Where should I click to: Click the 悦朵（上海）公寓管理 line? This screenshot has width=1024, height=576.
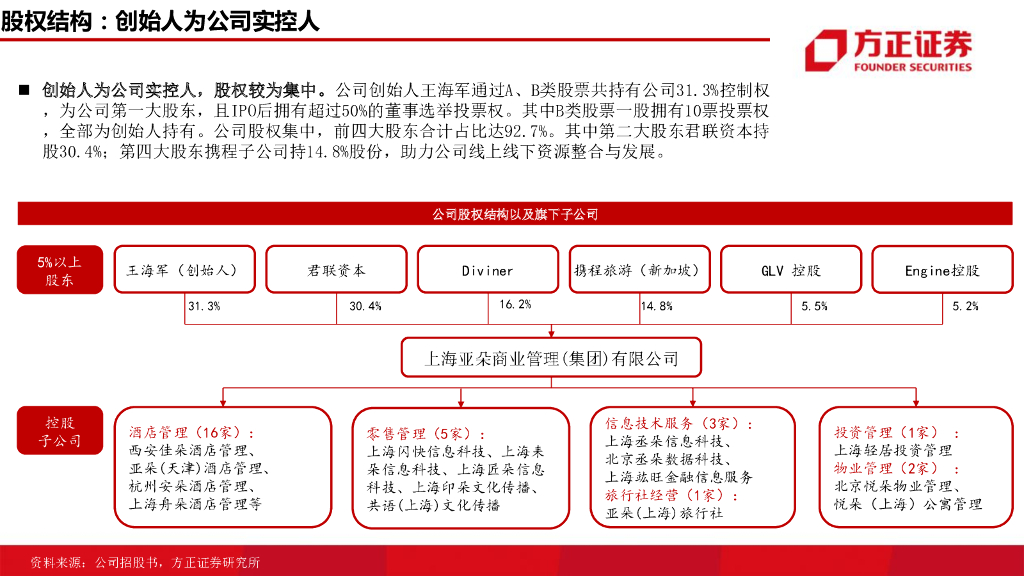pos(908,504)
